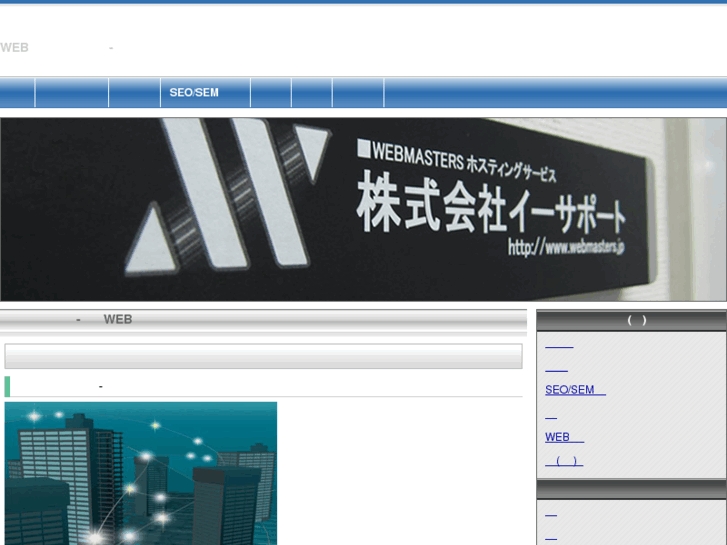The height and width of the screenshot is (545, 727).
Task: Click the teal city skyline illustration
Action: [x=141, y=474]
